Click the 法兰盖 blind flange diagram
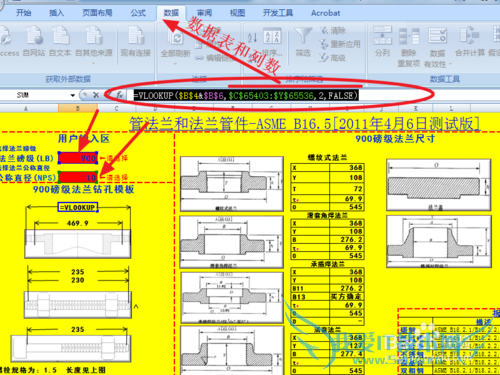The width and height of the screenshot is (500, 375). 438,185
